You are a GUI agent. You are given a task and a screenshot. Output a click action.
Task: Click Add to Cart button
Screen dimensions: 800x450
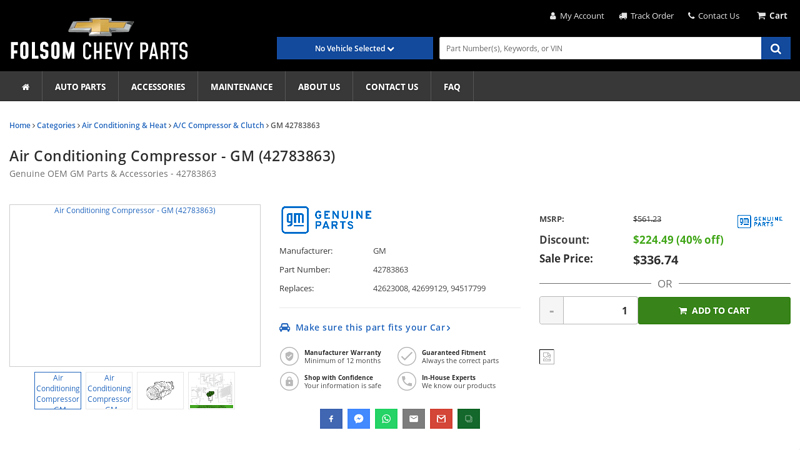[x=714, y=311]
